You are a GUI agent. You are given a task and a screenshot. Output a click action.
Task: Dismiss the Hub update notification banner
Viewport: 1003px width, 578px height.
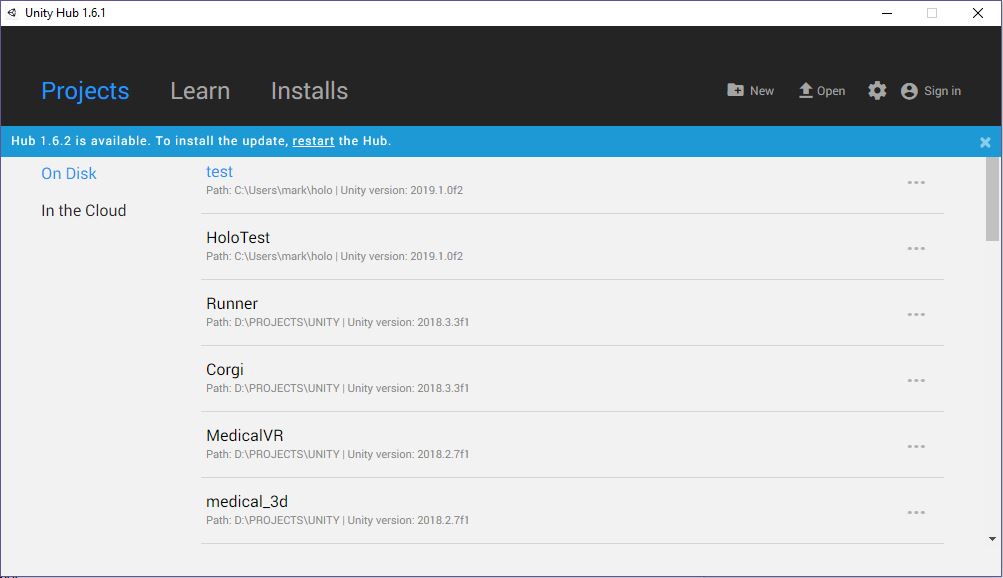pos(985,142)
